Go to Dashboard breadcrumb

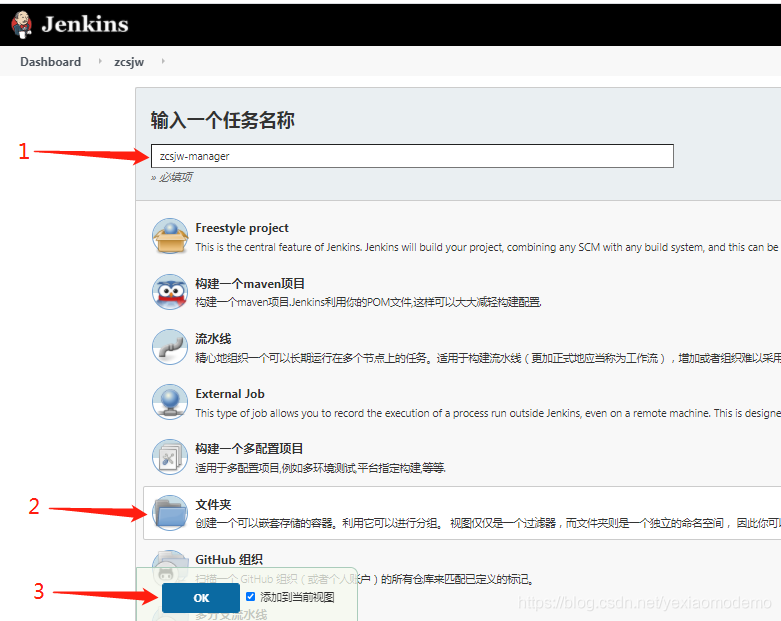pyautogui.click(x=50, y=62)
